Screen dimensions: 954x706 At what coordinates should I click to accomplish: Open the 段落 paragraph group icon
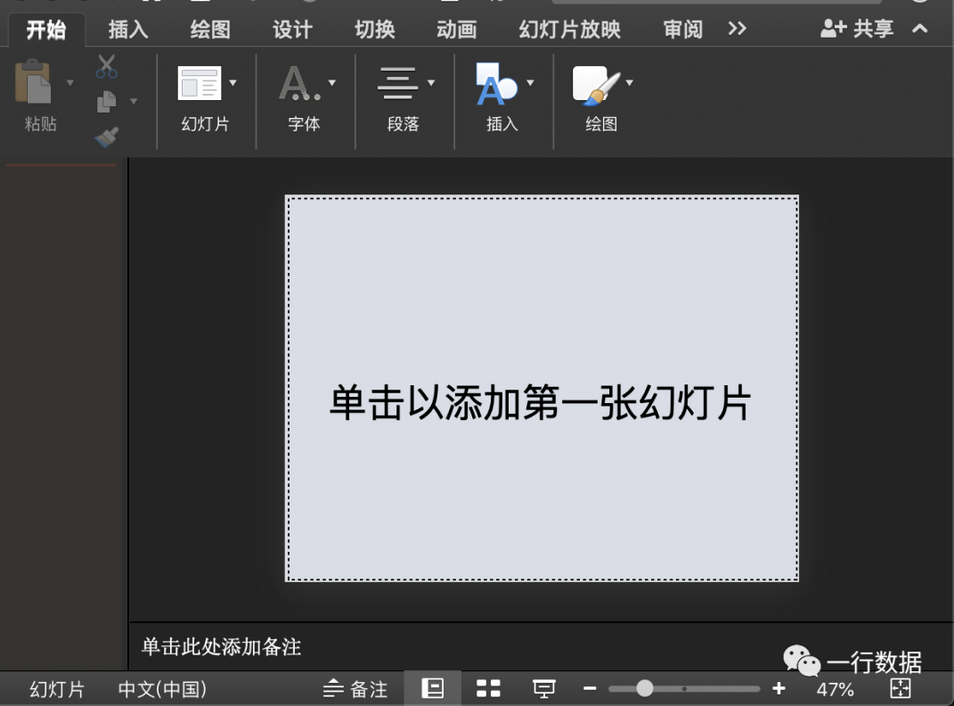tap(397, 83)
